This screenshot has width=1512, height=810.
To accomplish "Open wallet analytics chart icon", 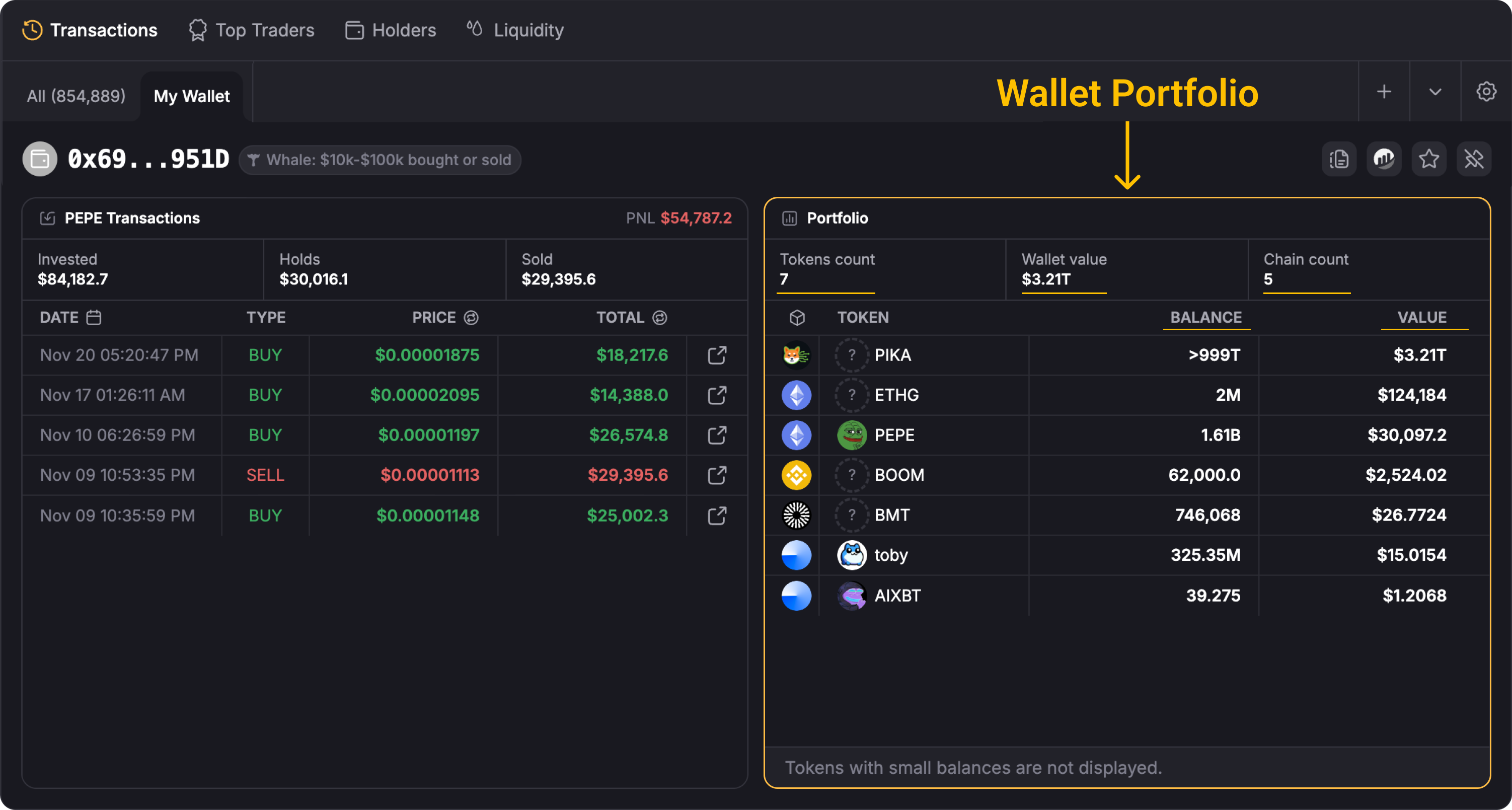I will click(x=1384, y=159).
